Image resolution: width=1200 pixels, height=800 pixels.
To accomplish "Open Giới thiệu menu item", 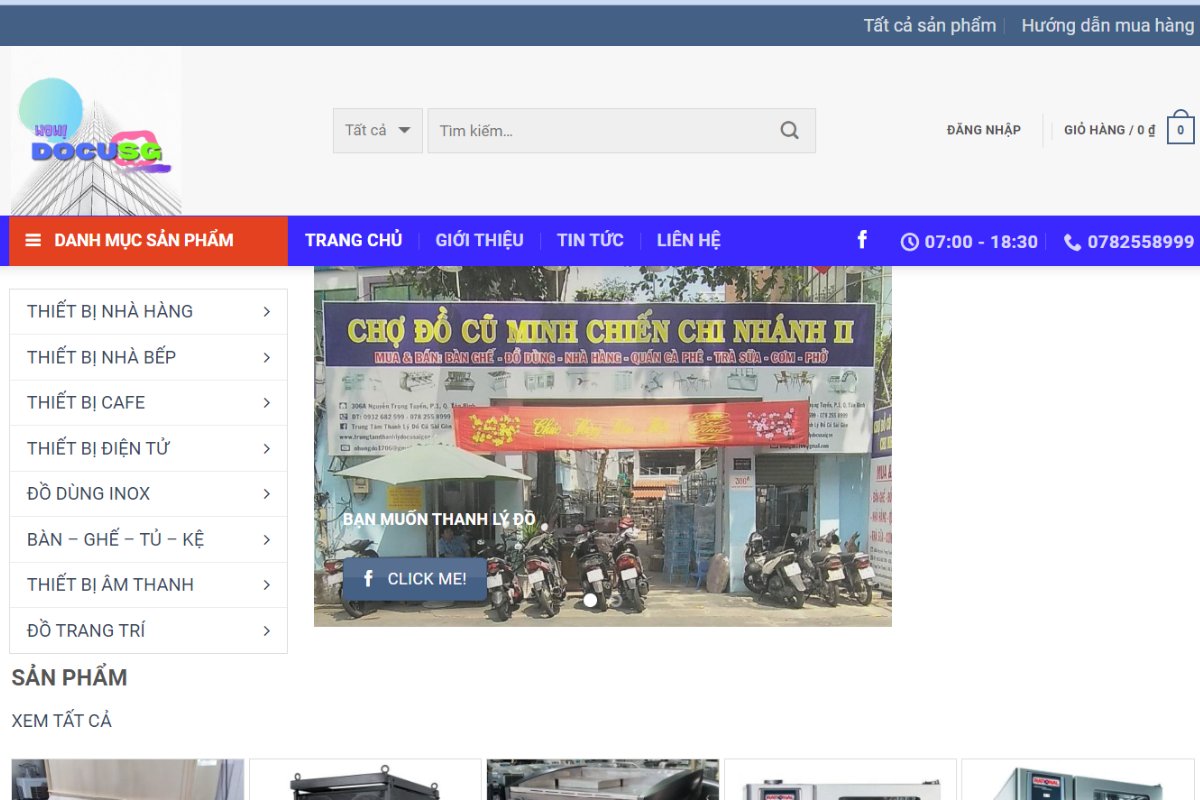I will (479, 240).
